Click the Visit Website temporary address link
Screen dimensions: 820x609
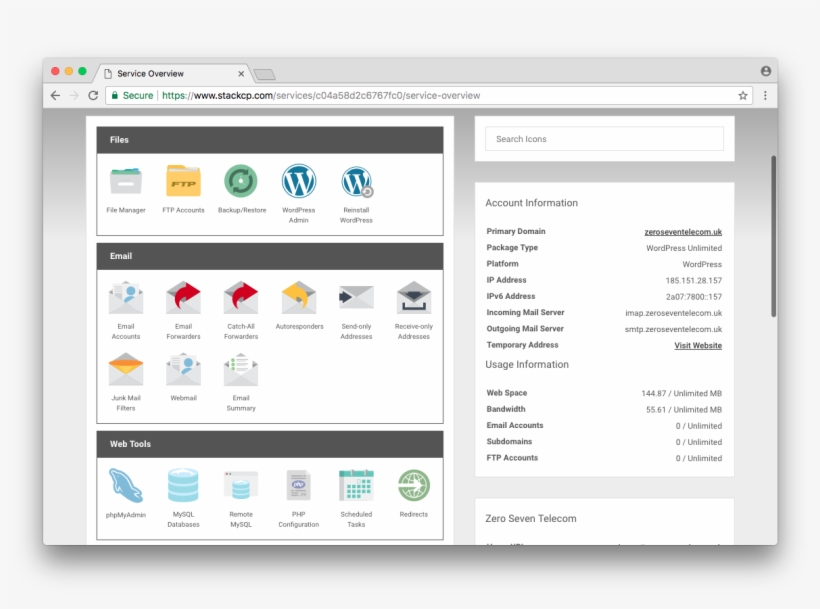tap(697, 345)
